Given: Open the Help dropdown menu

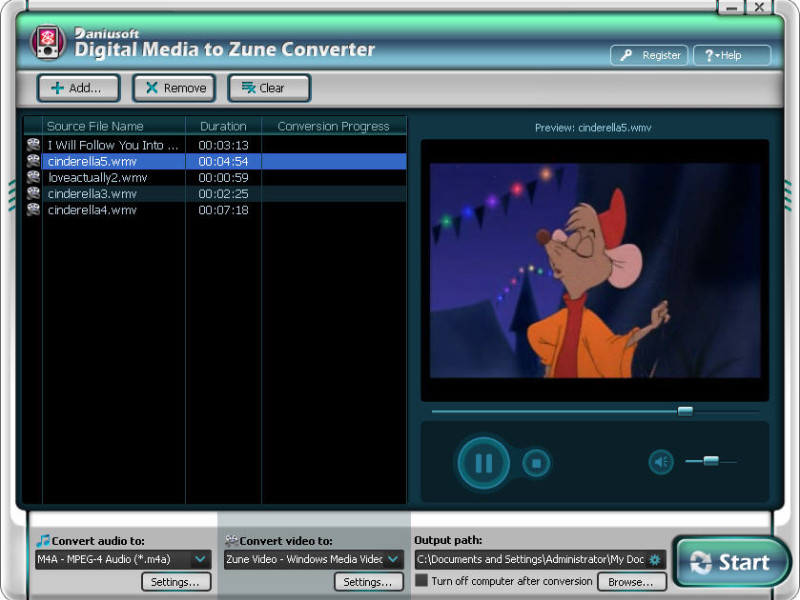Looking at the screenshot, I should [732, 55].
